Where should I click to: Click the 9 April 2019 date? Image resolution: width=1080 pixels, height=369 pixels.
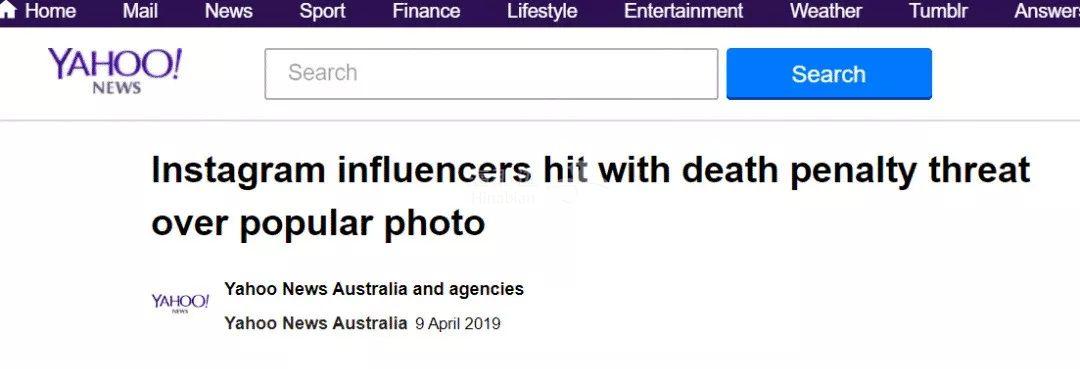pos(458,324)
